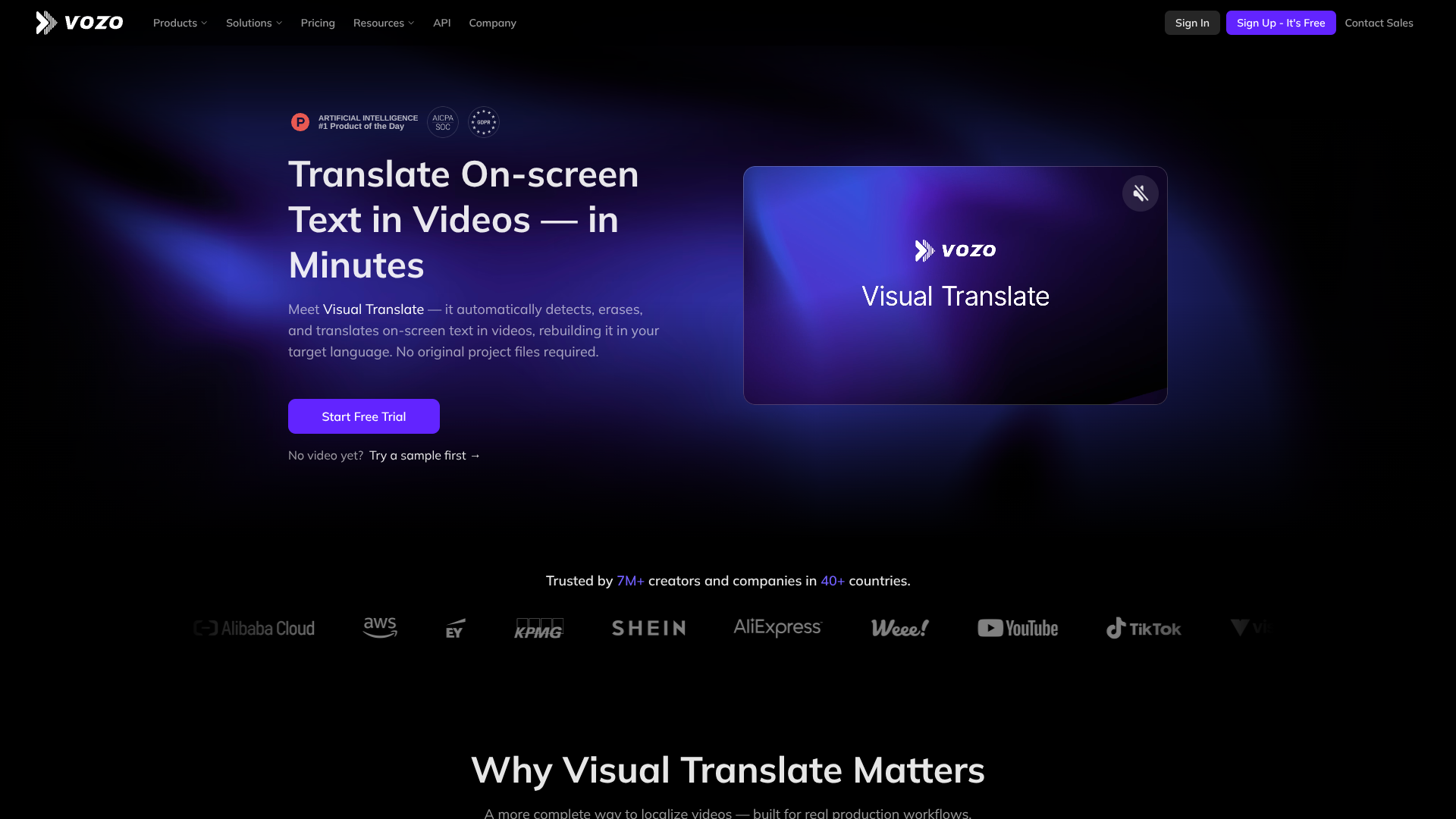The image size is (1456, 819).
Task: Click the Alibaba Cloud logo
Action: [x=253, y=628]
